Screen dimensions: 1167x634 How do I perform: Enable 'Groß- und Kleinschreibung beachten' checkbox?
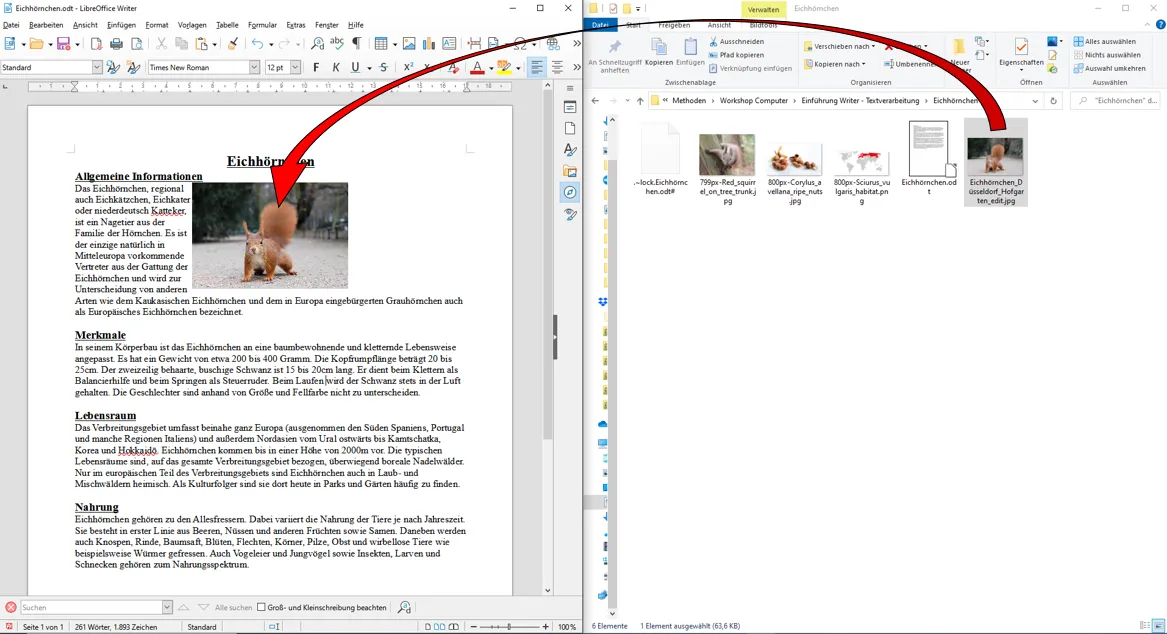coord(262,607)
